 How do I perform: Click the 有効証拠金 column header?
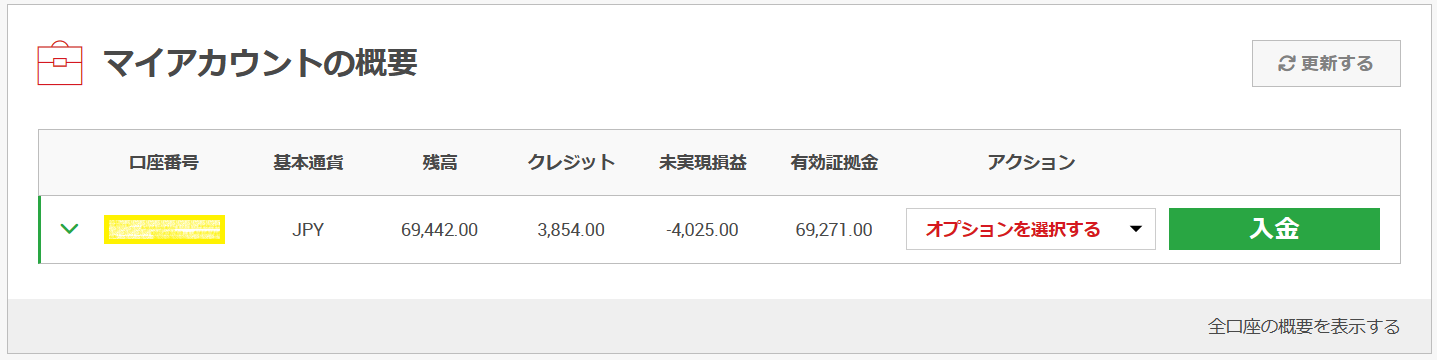point(834,162)
